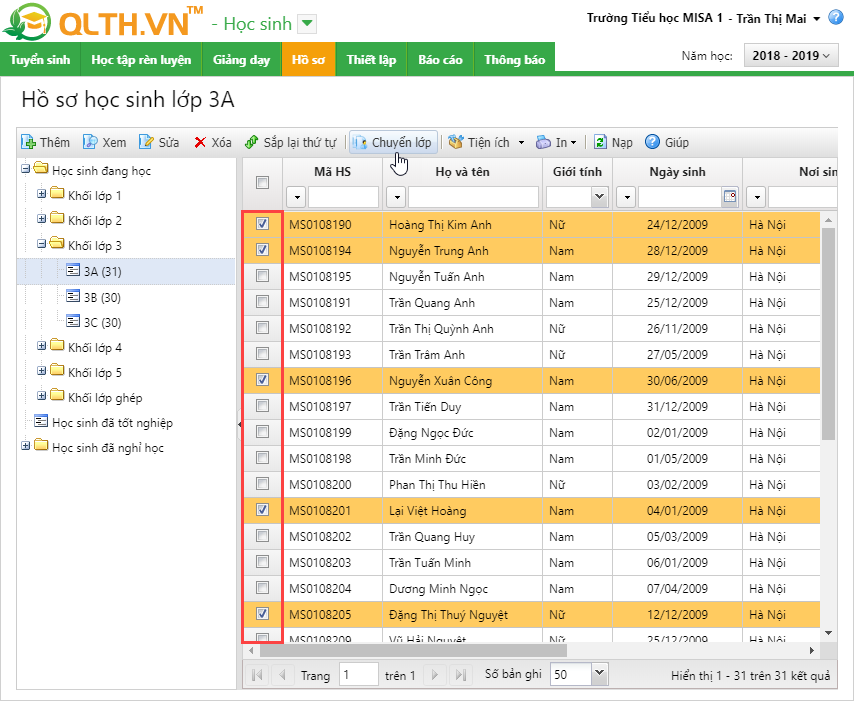This screenshot has width=854, height=701.
Task: Click the Thêm (add) toolbar icon
Action: 29,142
